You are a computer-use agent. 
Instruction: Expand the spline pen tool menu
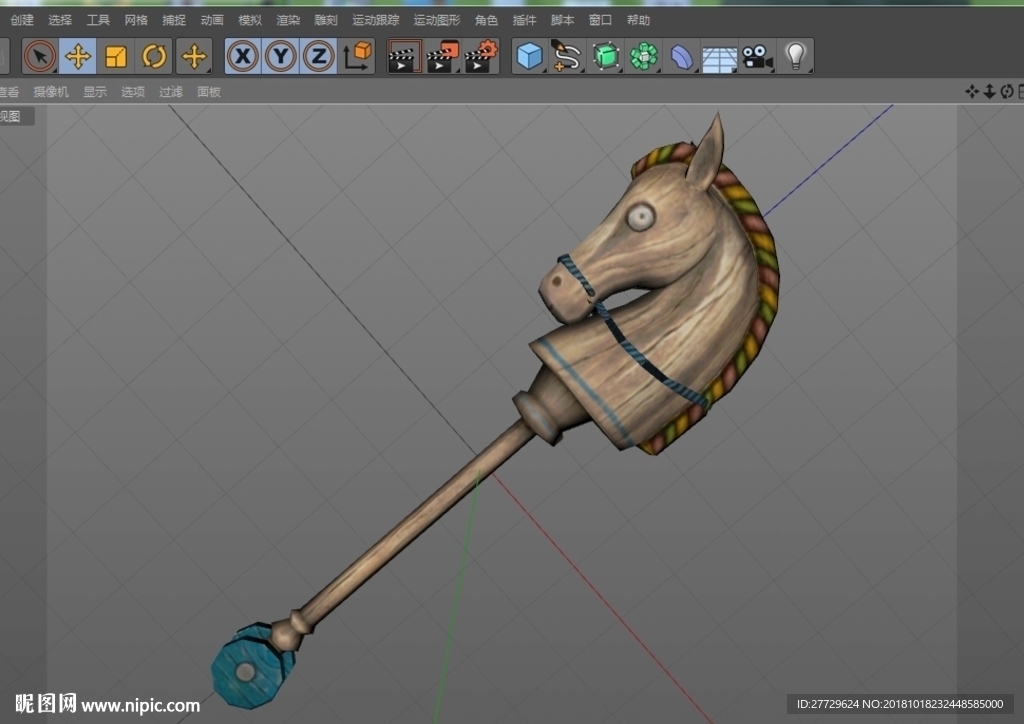[x=567, y=56]
